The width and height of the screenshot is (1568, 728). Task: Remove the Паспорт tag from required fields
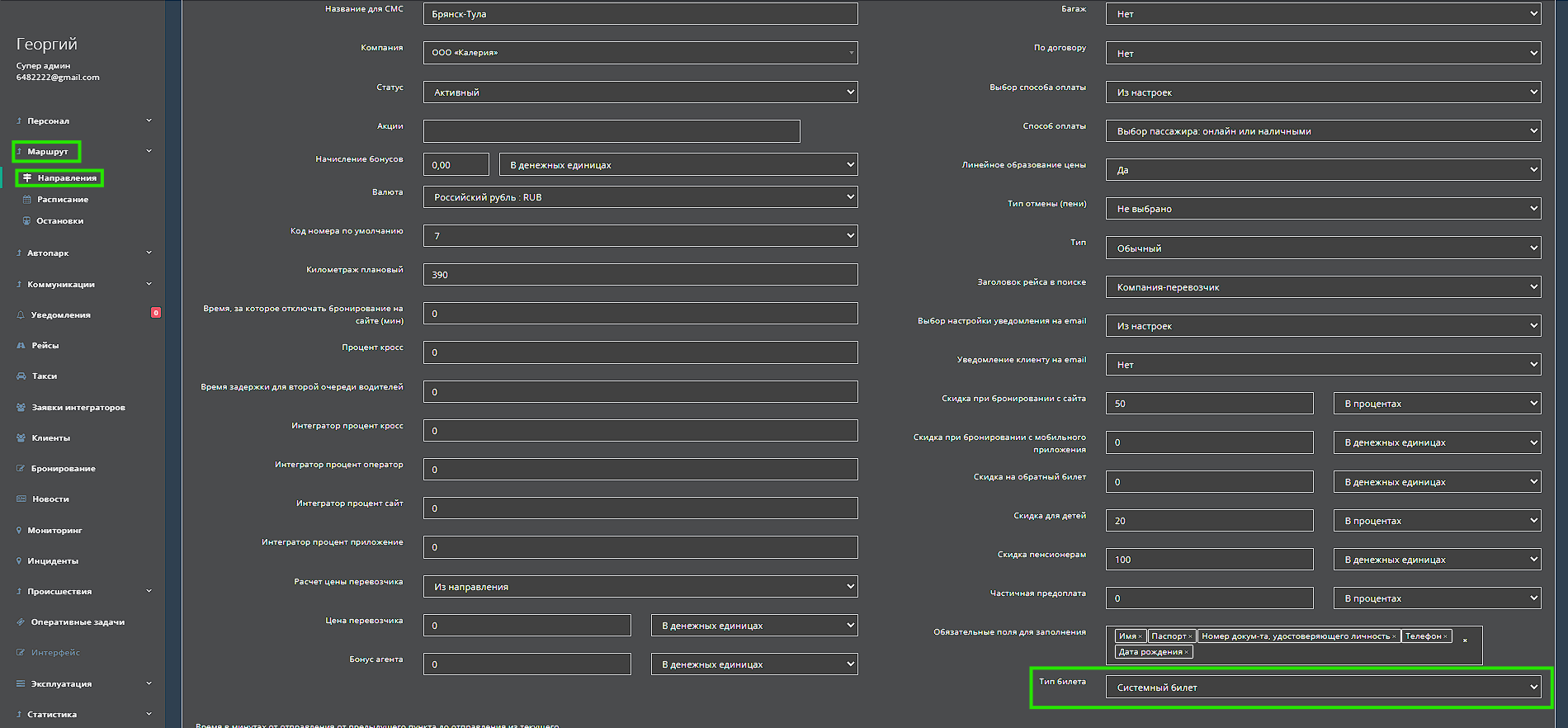tap(1190, 637)
